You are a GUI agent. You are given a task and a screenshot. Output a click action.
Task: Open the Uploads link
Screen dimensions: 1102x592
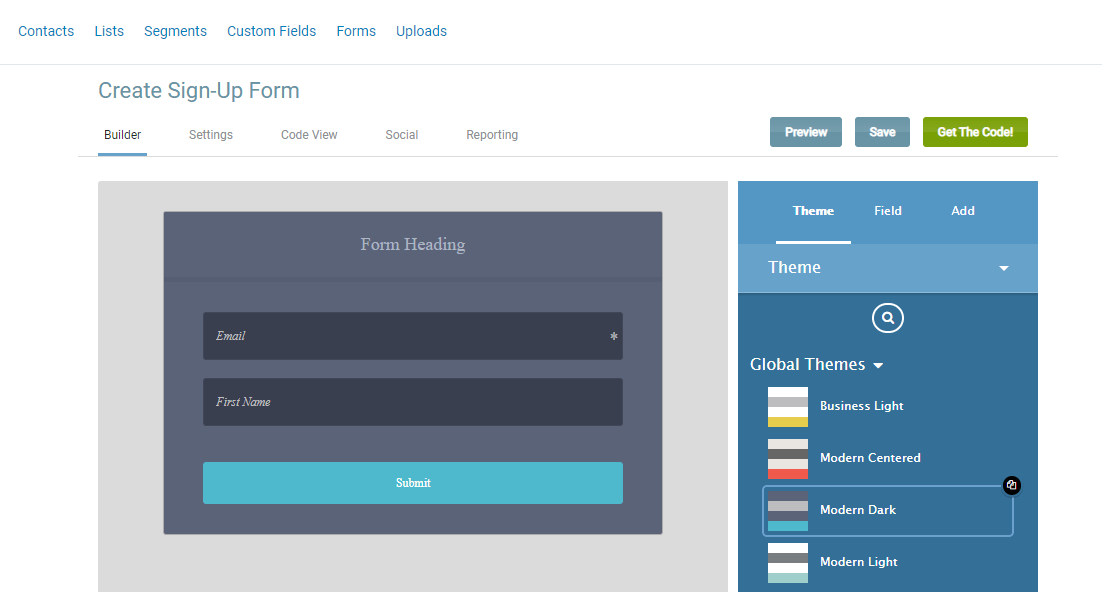coord(421,31)
